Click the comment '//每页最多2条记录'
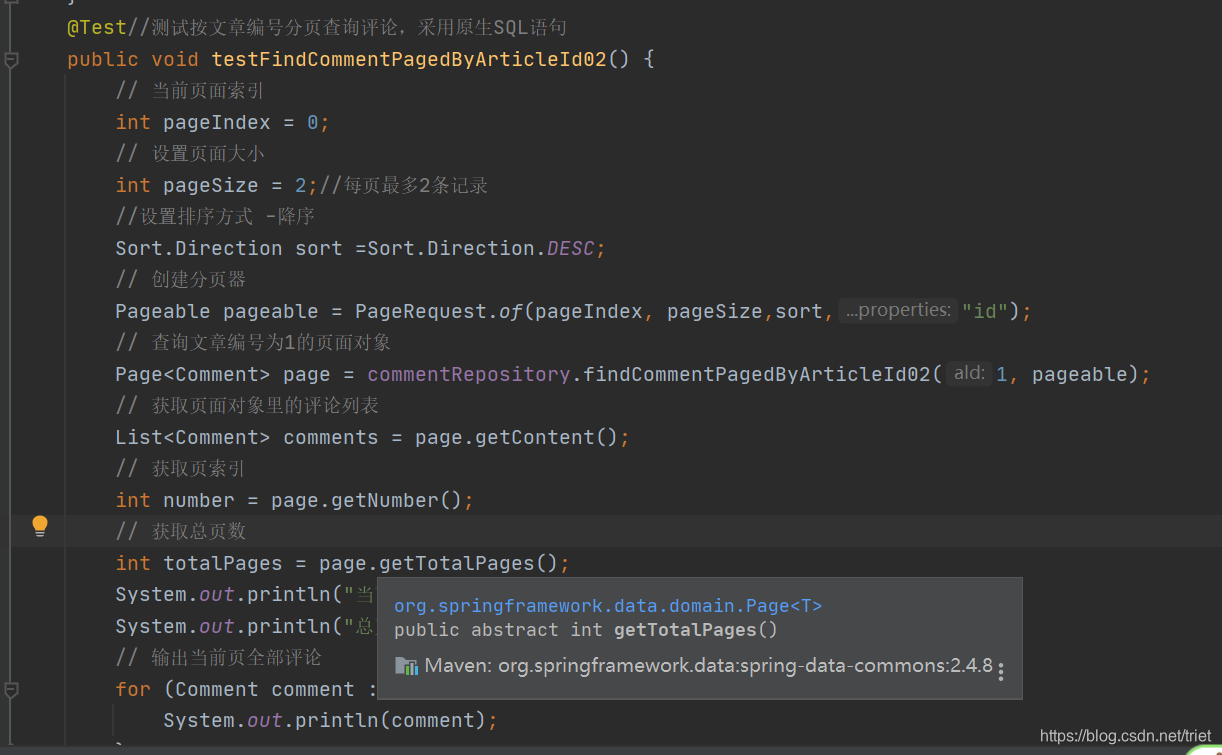Image resolution: width=1222 pixels, height=755 pixels. point(404,185)
